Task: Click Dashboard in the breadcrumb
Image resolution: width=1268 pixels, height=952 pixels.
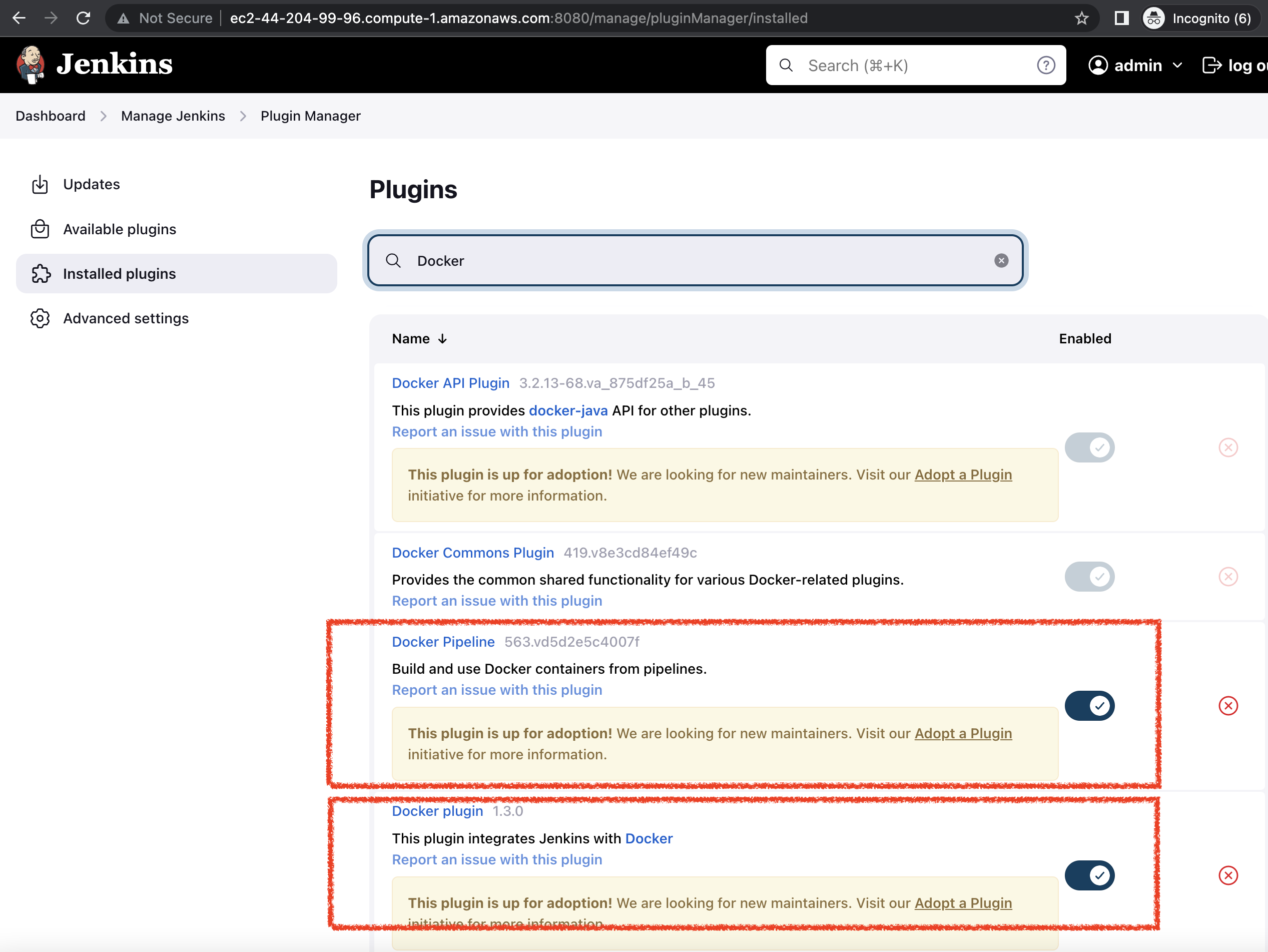Action: point(51,117)
